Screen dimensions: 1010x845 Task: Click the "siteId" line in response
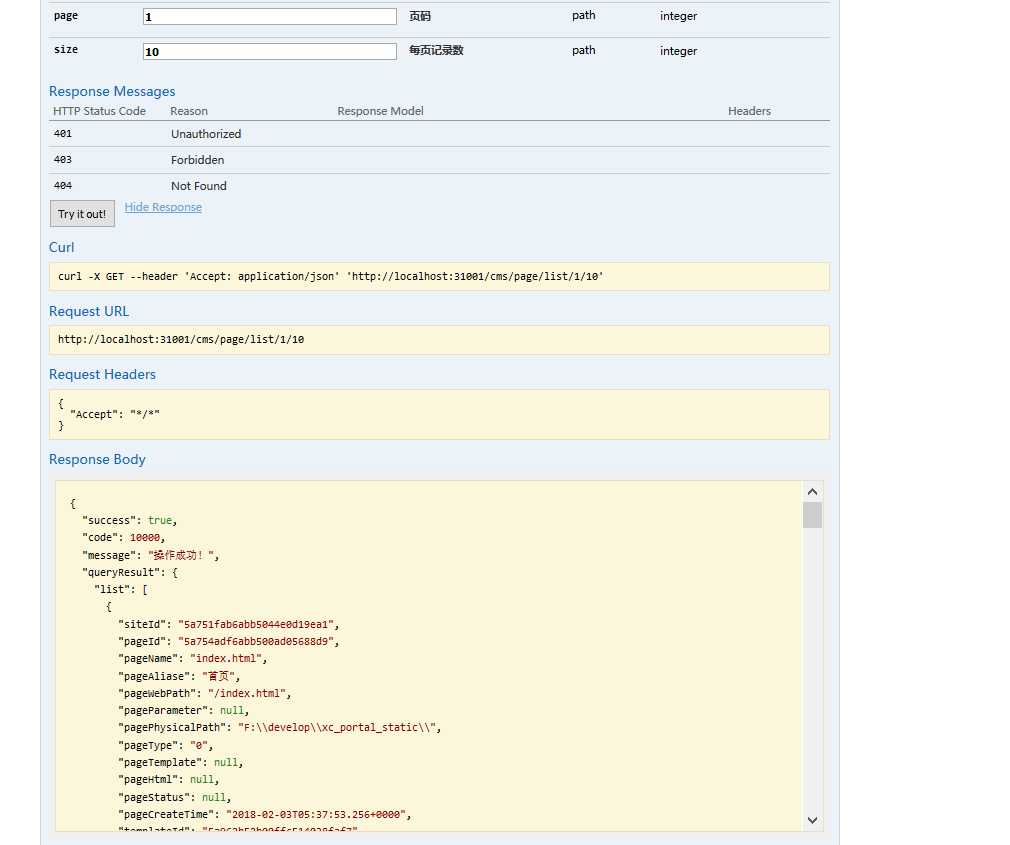coord(229,625)
